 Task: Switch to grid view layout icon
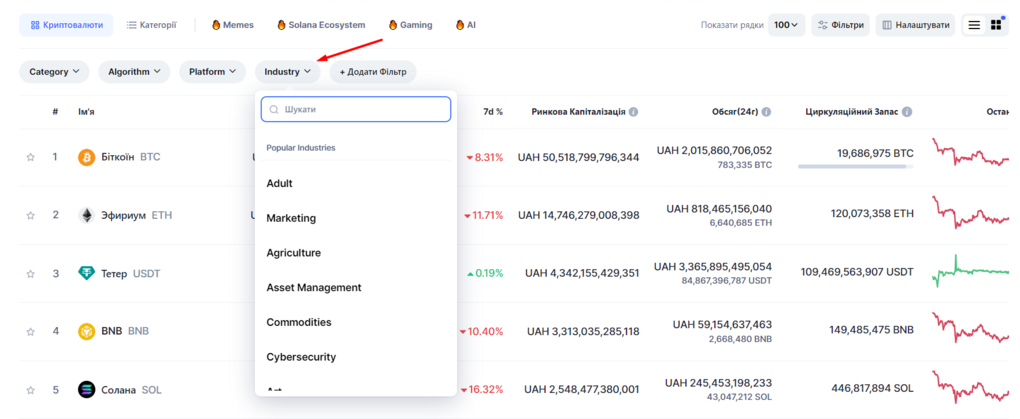click(996, 25)
